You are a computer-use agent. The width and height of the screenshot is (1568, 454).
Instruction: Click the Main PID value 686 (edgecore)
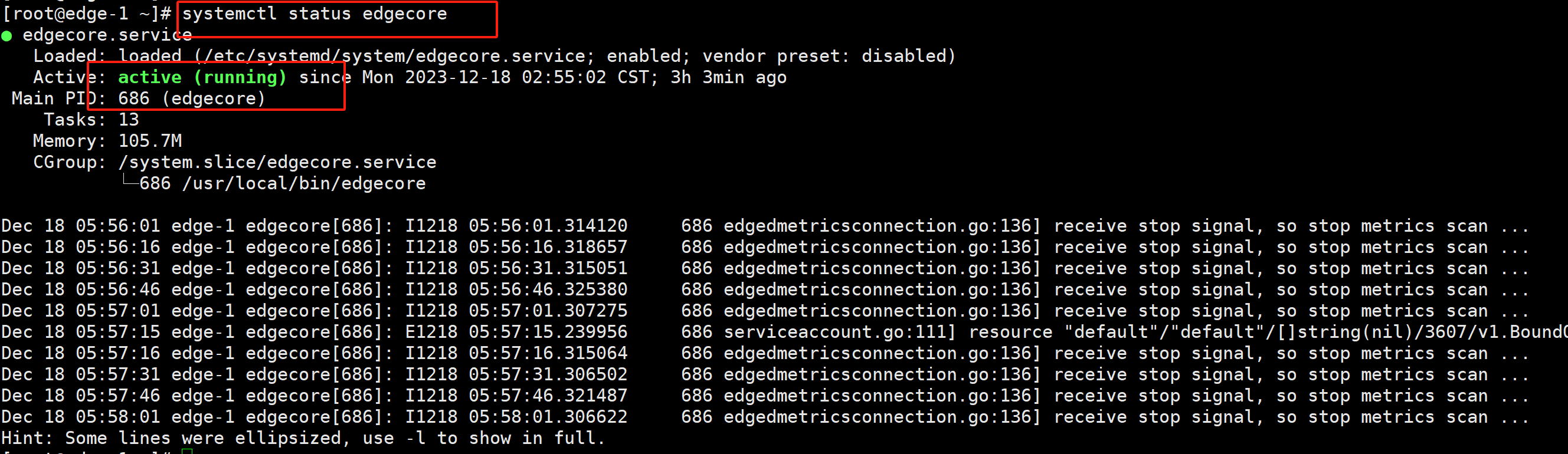(192, 99)
